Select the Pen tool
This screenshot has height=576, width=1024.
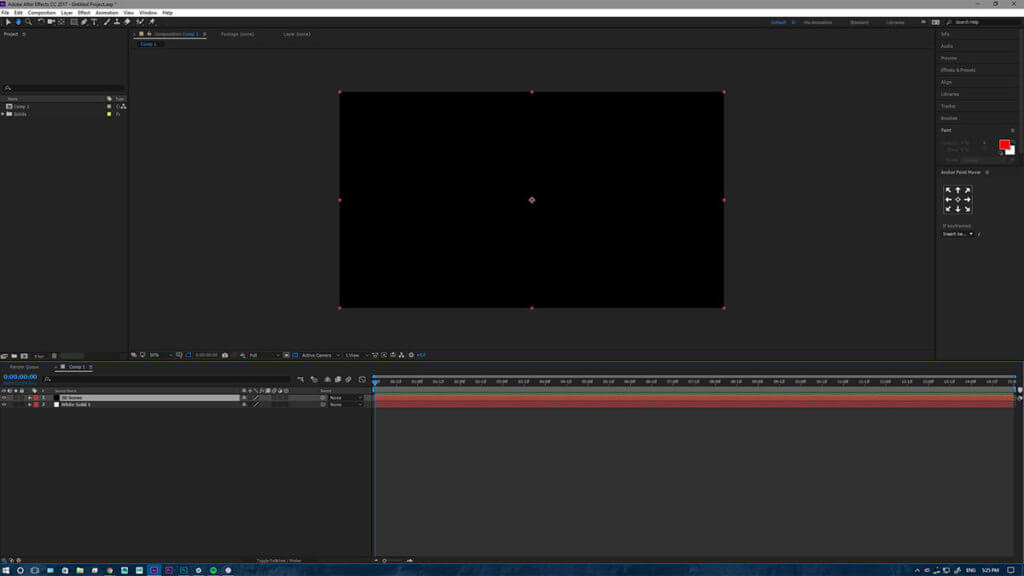click(x=84, y=22)
